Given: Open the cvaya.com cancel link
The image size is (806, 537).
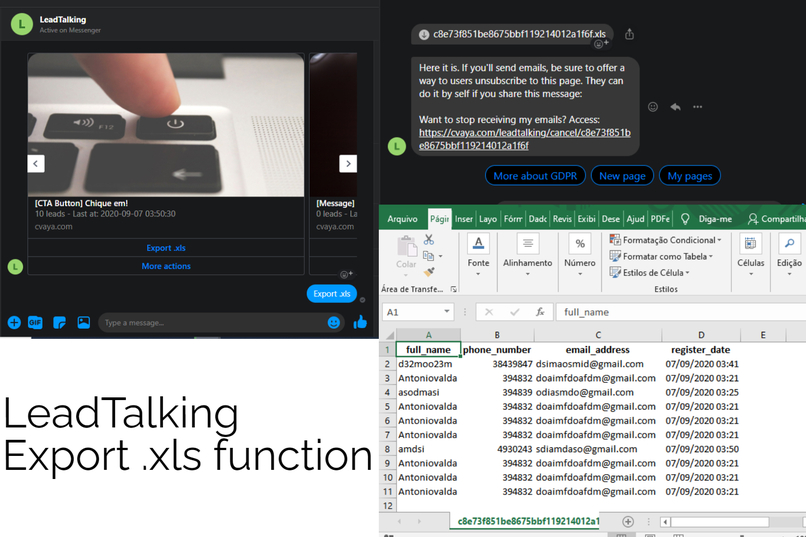Looking at the screenshot, I should [524, 139].
